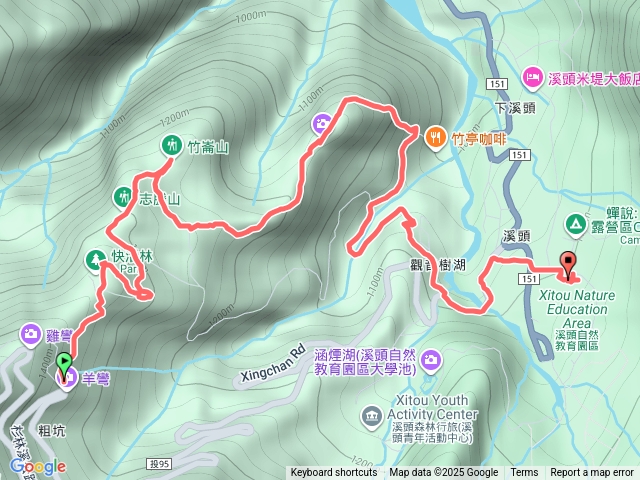Click the camera marker near 1100m contour
Image resolution: width=640 pixels, height=480 pixels.
coord(323,124)
